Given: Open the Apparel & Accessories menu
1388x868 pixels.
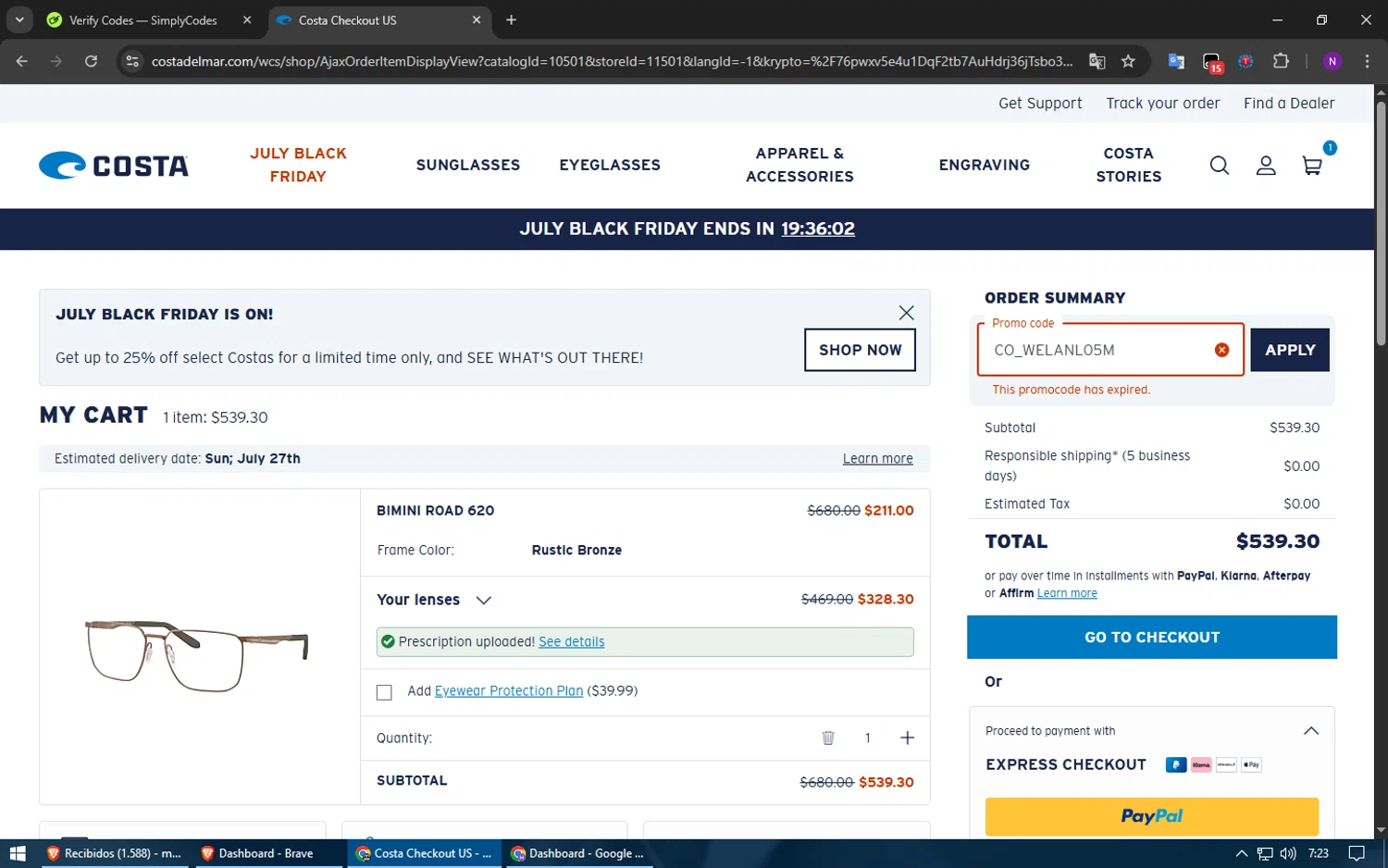Looking at the screenshot, I should pos(799,165).
